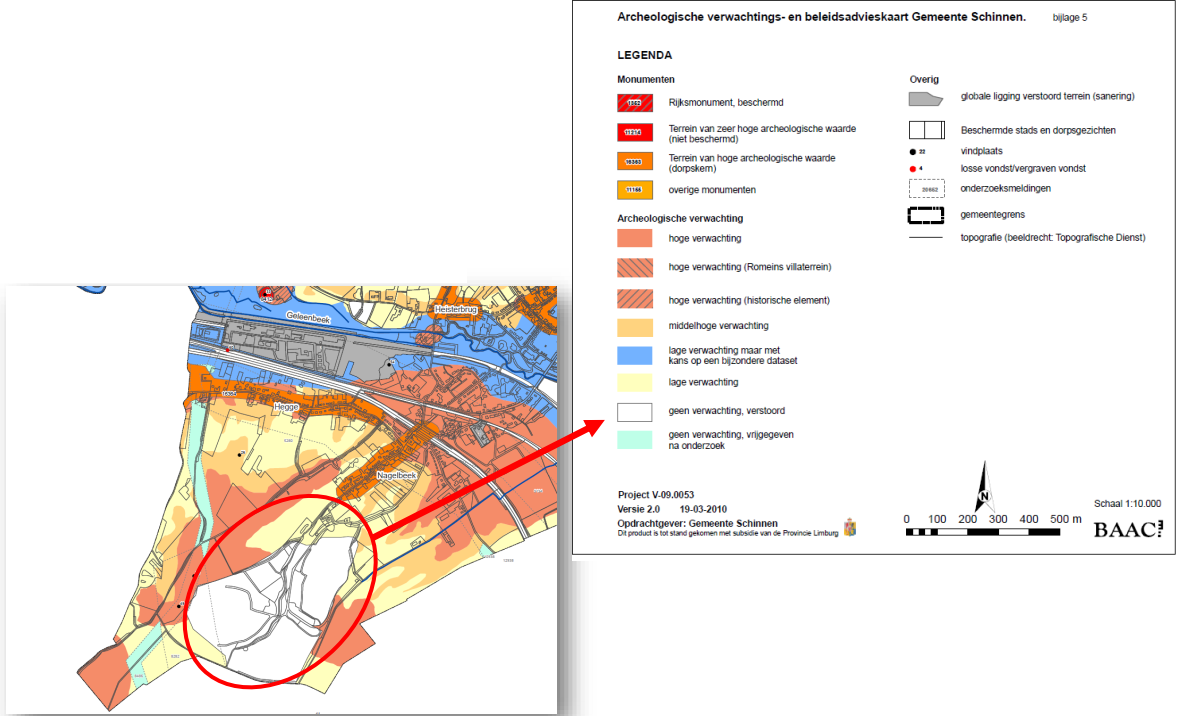Pick the pale yellow lage verwachting swatch
Image resolution: width=1180 pixels, height=716 pixels.
pos(635,382)
